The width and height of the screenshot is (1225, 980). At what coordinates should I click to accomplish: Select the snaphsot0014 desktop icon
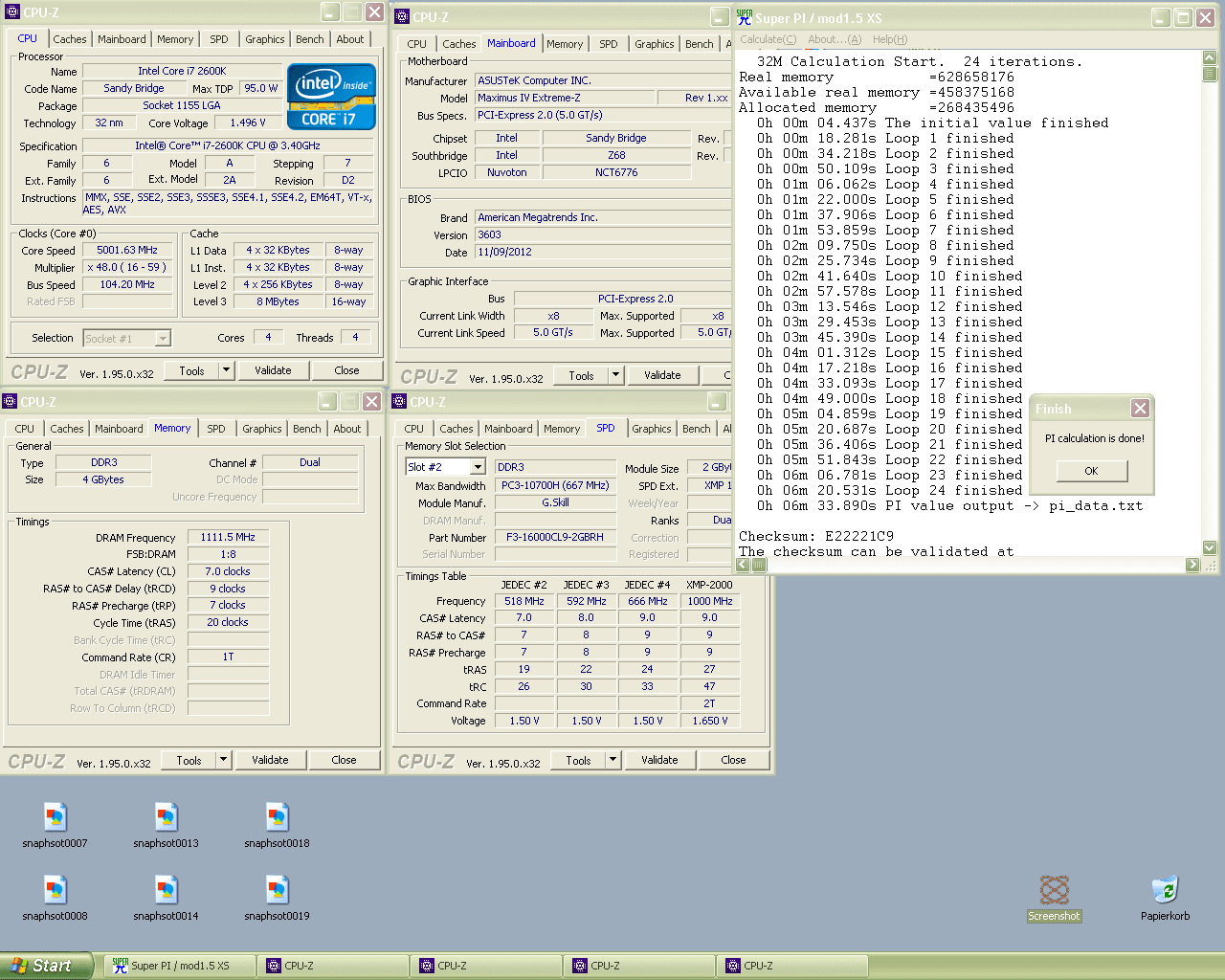click(x=167, y=891)
